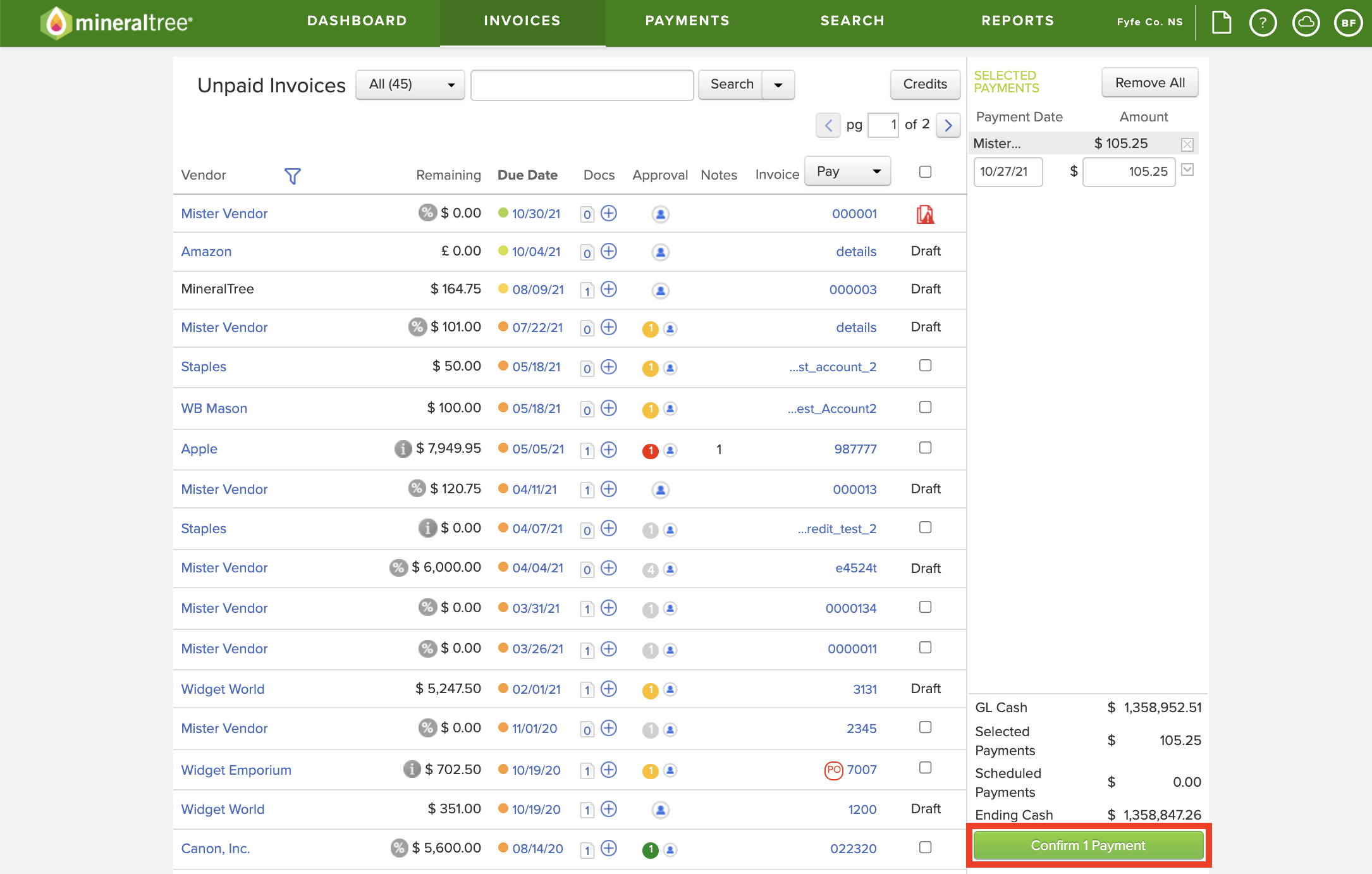Image resolution: width=1372 pixels, height=874 pixels.
Task: Click approver person icon on Widget World $351.00 row
Action: coord(661,810)
